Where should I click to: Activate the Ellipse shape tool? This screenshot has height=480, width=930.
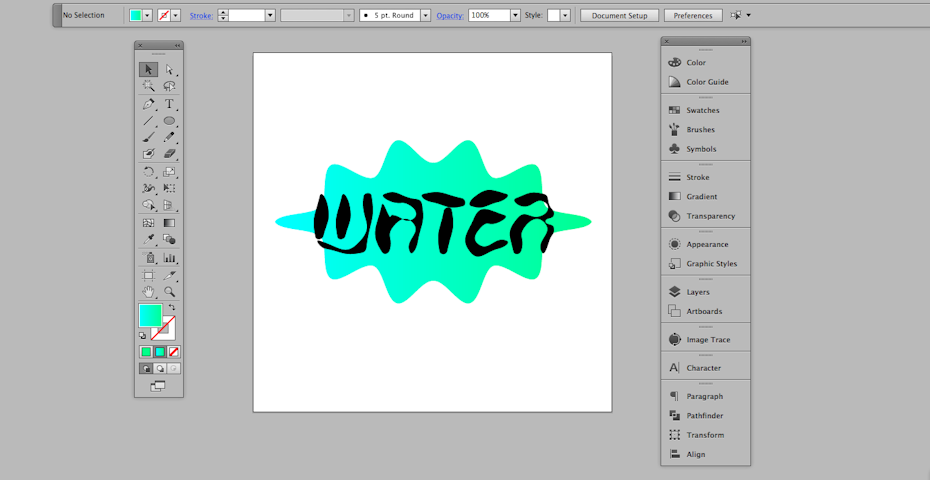point(169,121)
